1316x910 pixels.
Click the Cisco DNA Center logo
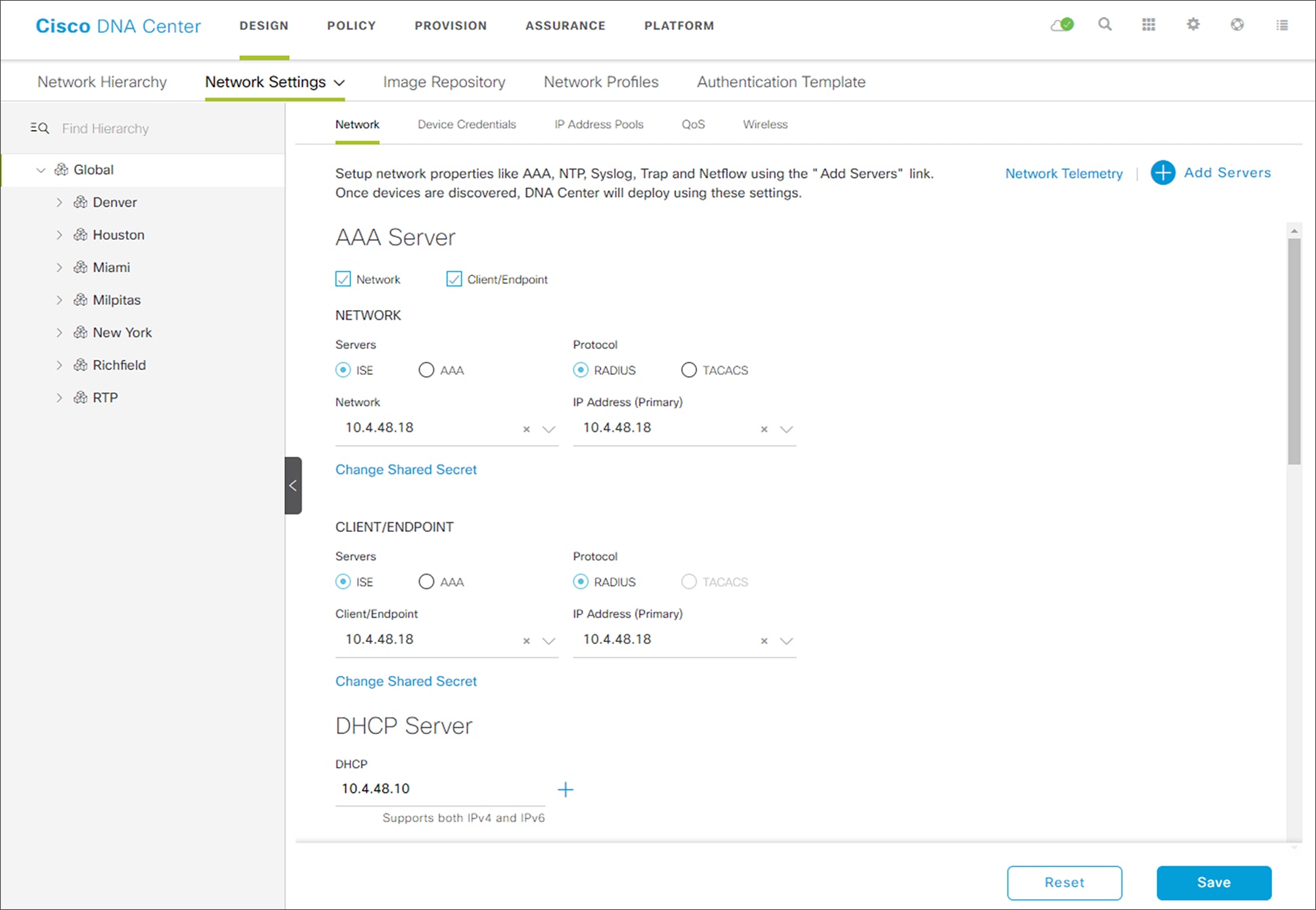(x=118, y=26)
